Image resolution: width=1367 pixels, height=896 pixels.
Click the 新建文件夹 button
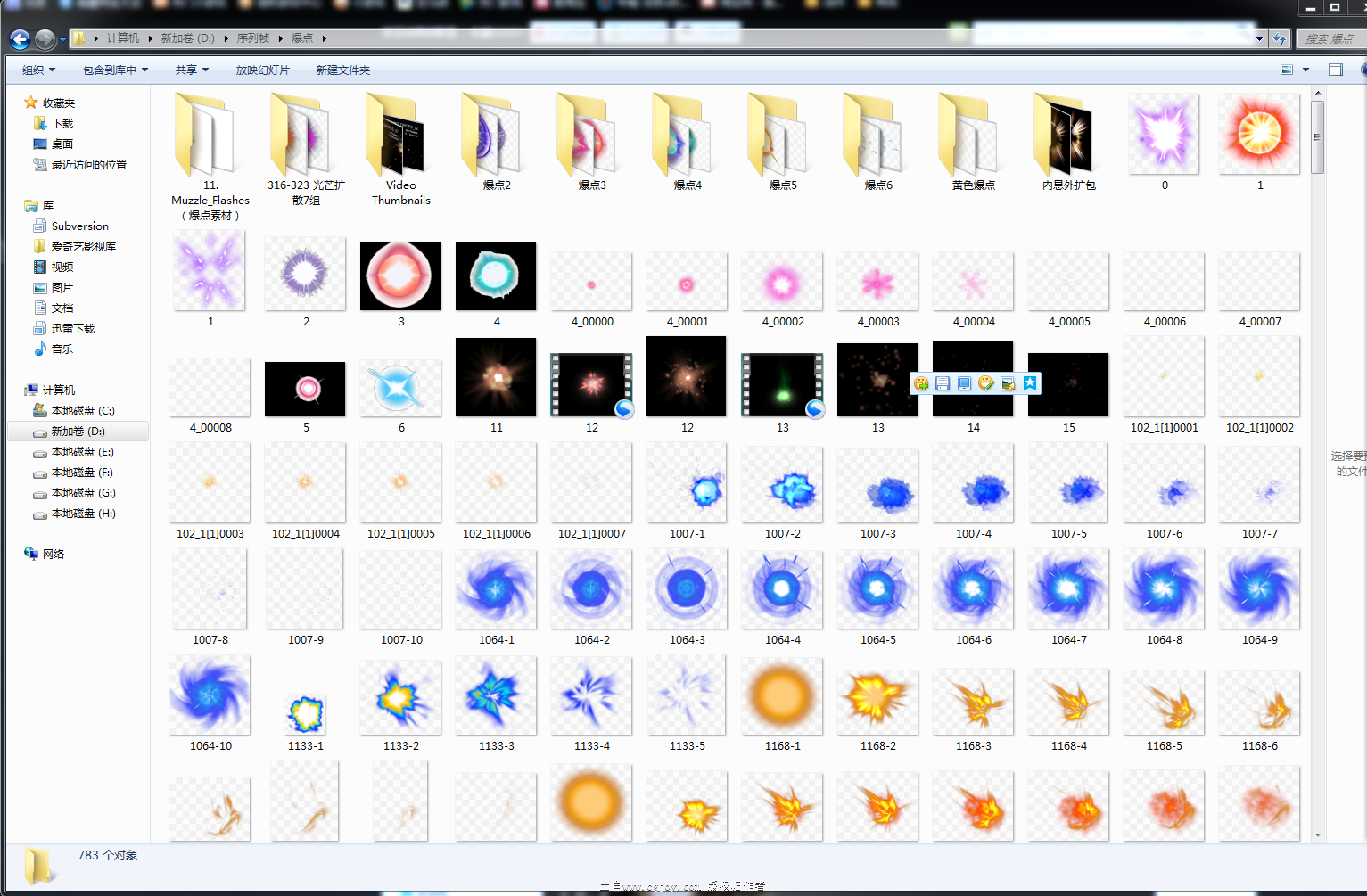coord(343,70)
